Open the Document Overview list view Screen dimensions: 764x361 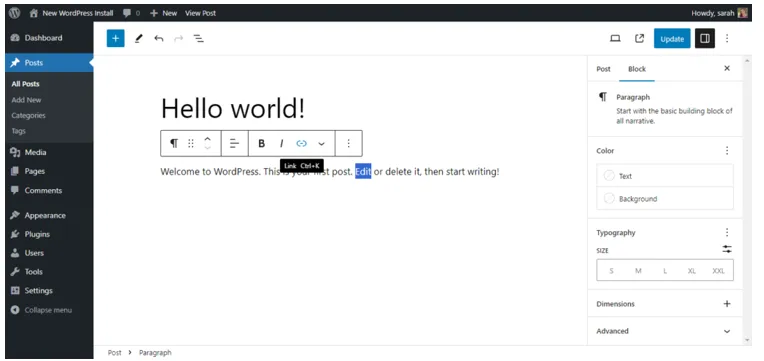click(x=199, y=38)
